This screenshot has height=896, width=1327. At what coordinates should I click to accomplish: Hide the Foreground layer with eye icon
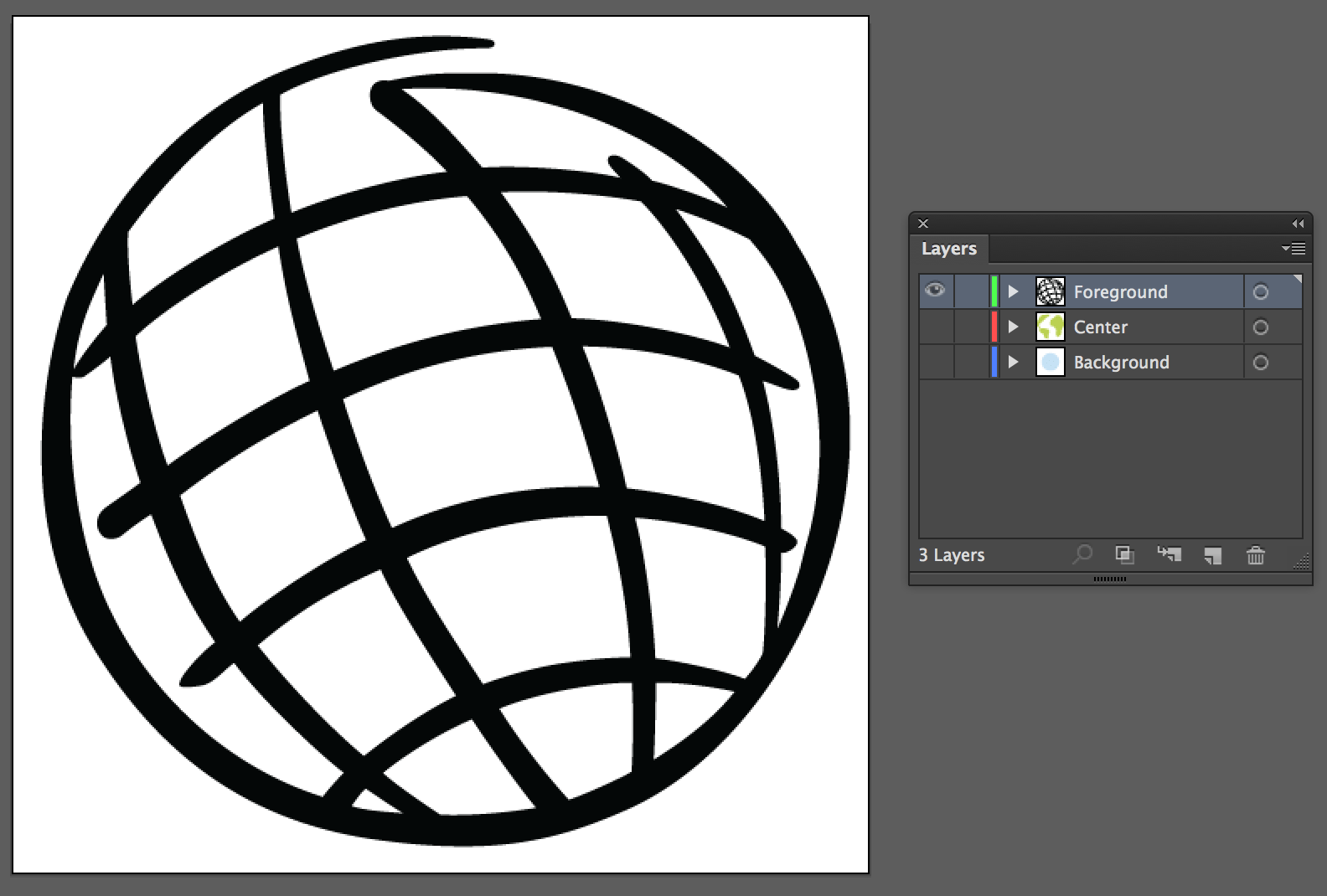[935, 291]
